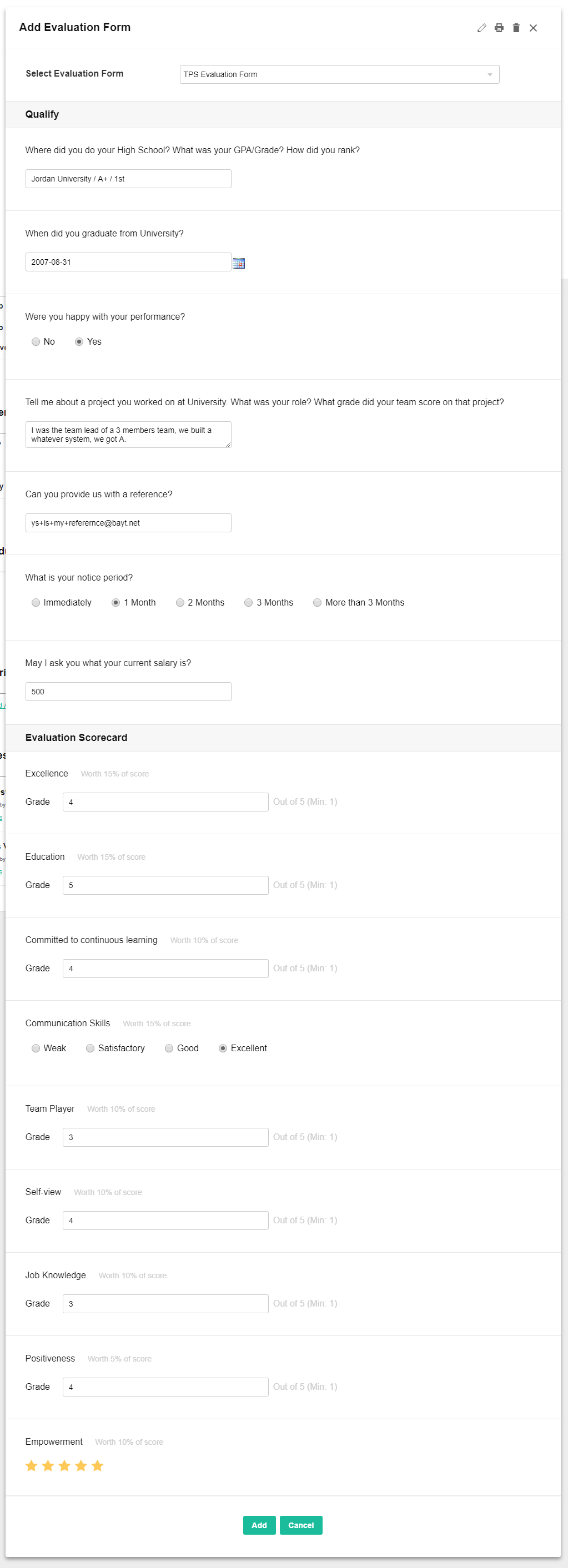Open the calendar date picker icon

tap(239, 263)
